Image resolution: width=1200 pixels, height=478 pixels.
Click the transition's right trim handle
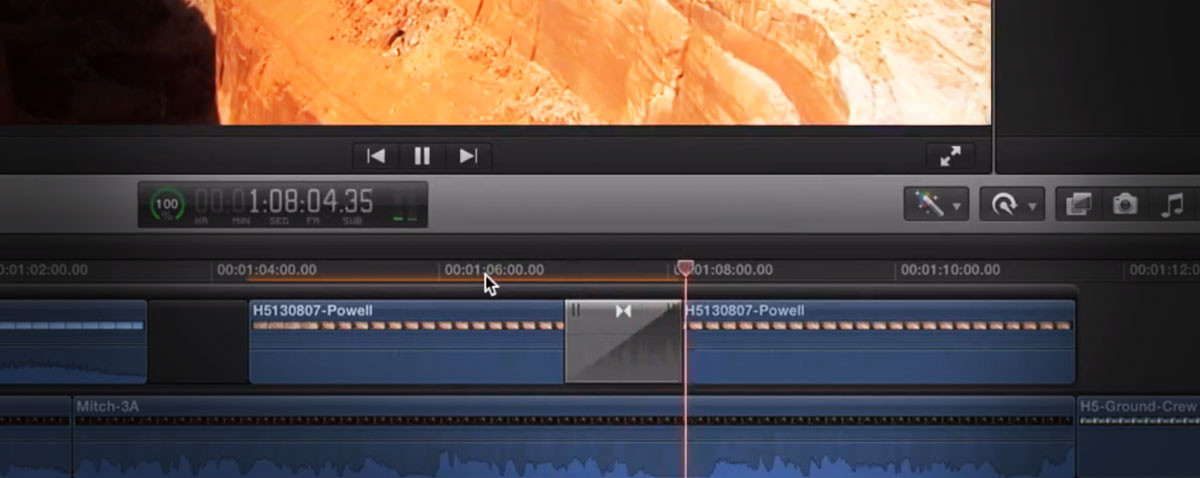(x=673, y=311)
